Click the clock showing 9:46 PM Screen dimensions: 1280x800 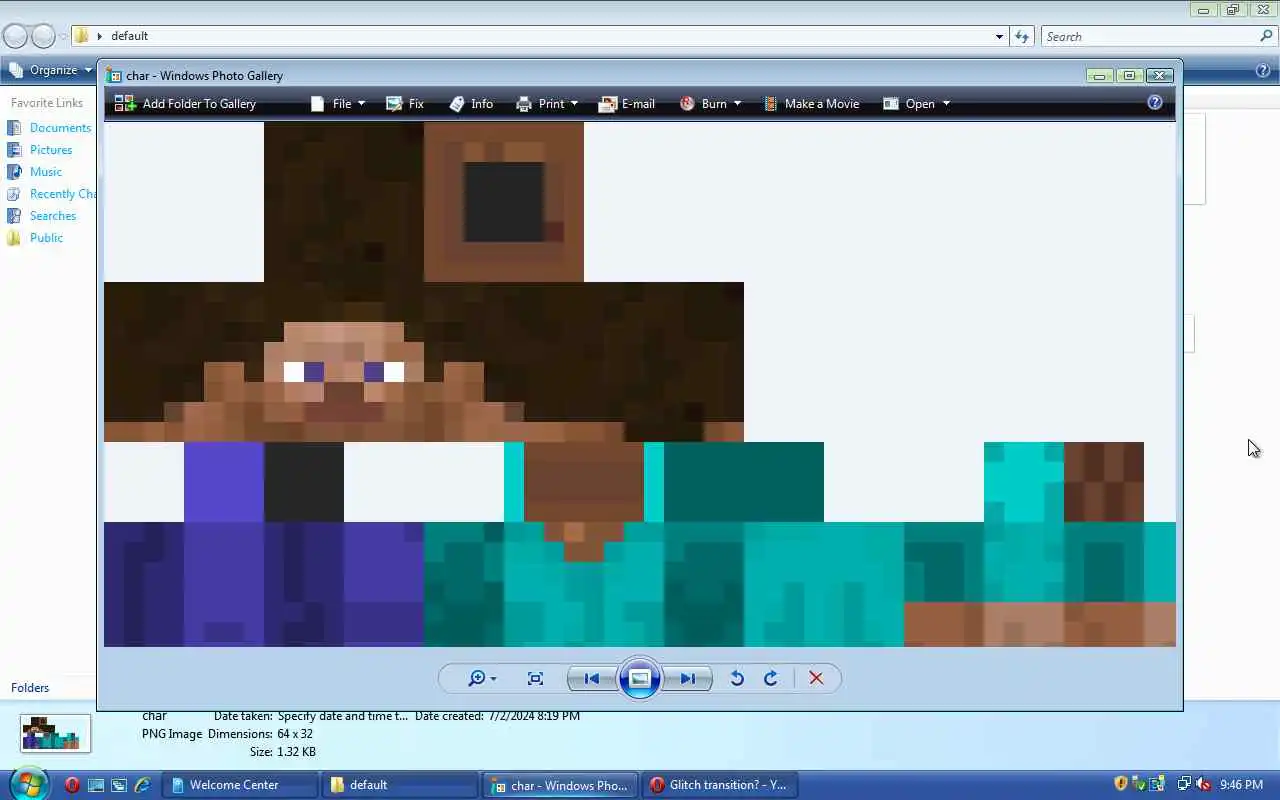tap(1241, 785)
